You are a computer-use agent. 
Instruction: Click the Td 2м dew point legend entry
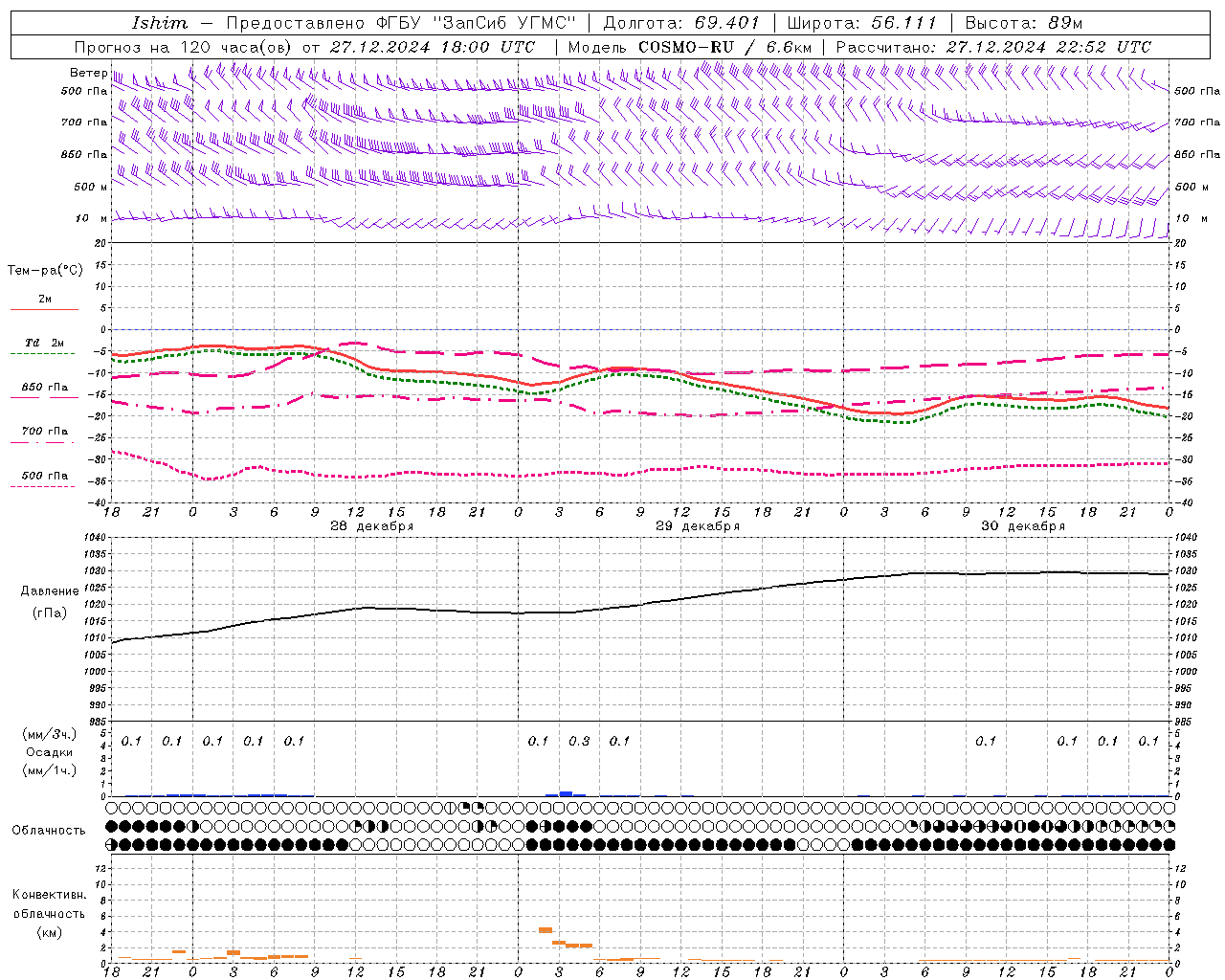44,343
